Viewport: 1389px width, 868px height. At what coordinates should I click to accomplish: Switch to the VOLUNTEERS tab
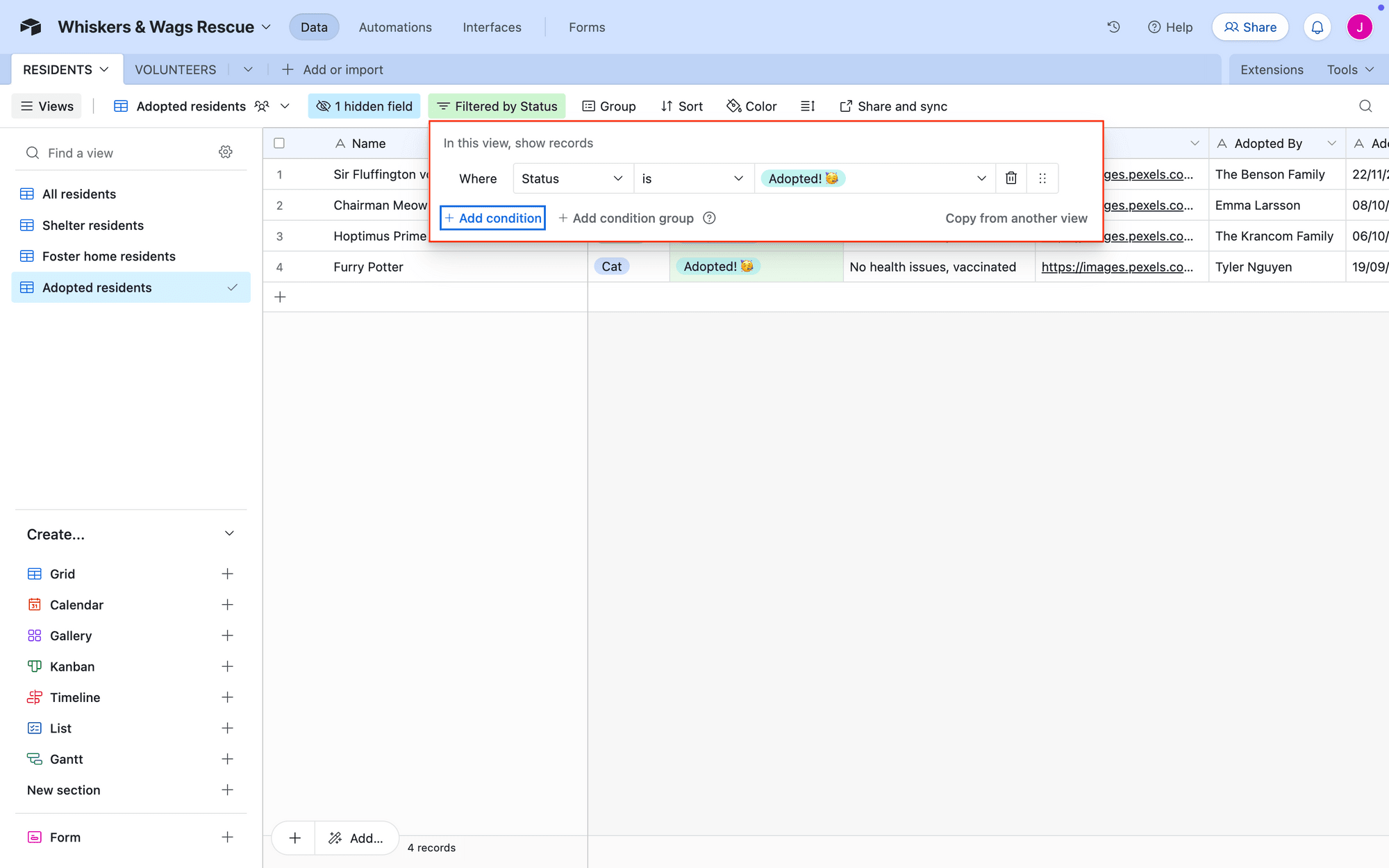pos(175,69)
